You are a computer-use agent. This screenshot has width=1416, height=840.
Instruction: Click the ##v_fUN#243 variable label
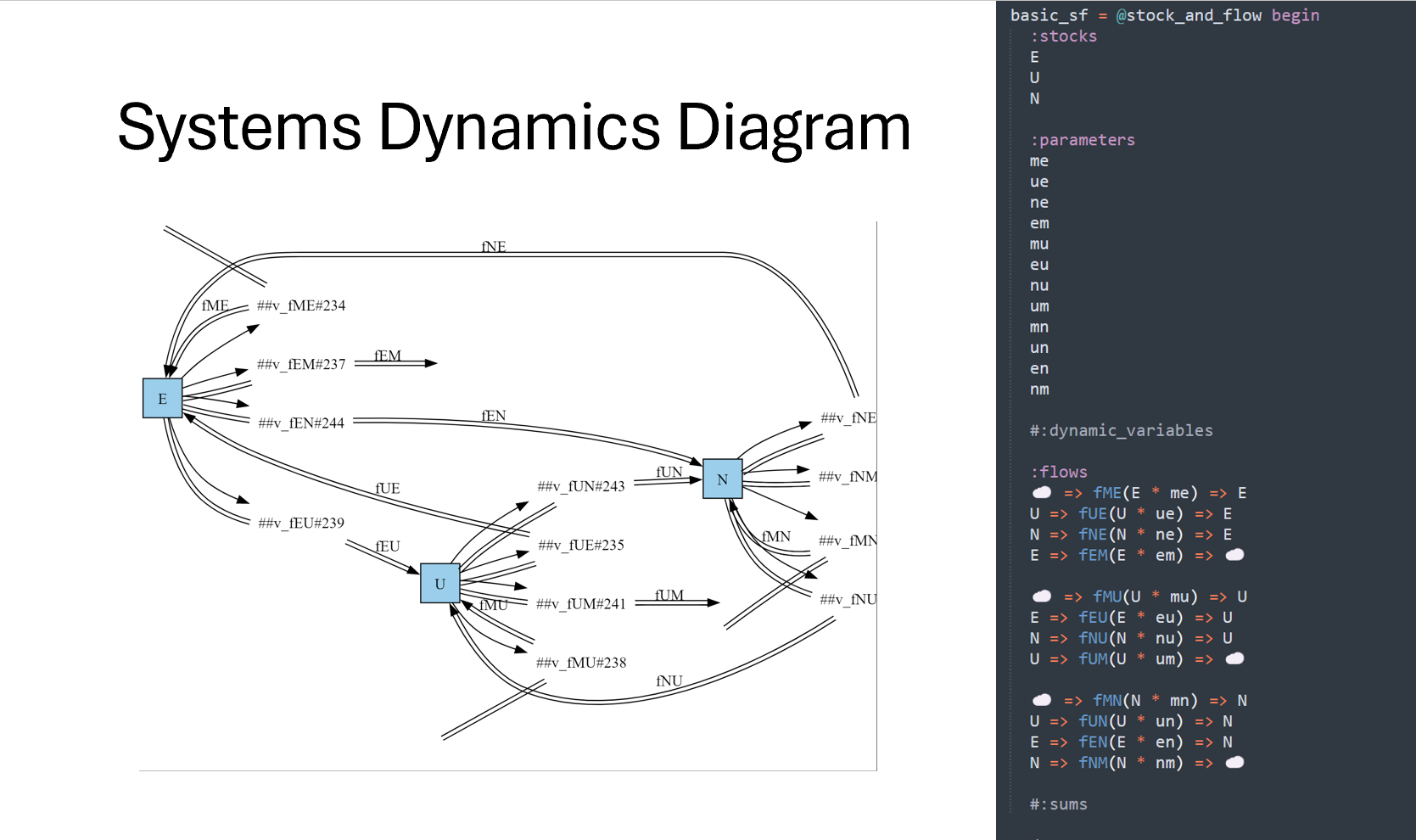point(581,486)
